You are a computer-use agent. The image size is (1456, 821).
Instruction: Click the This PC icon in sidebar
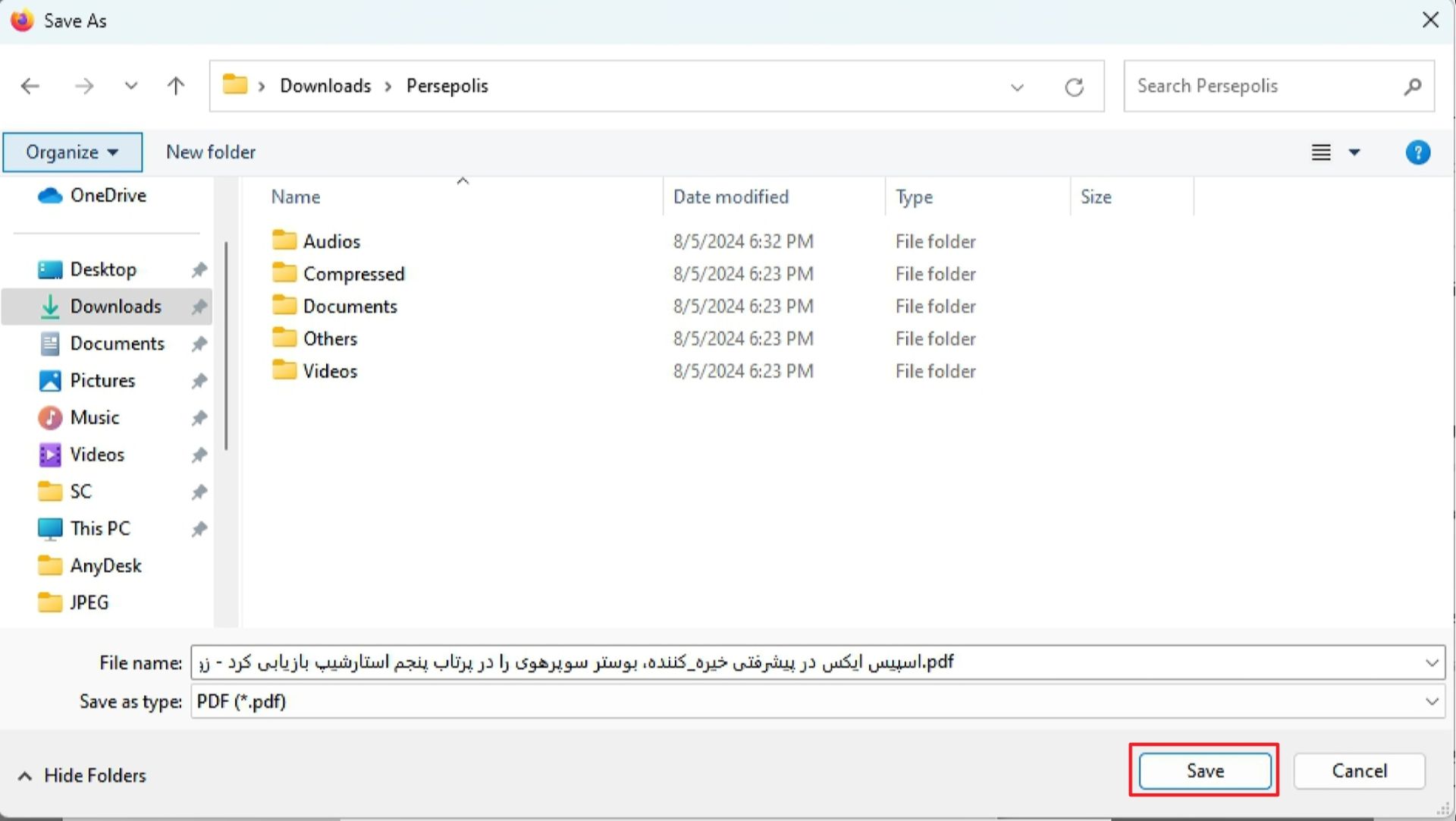pyautogui.click(x=50, y=528)
